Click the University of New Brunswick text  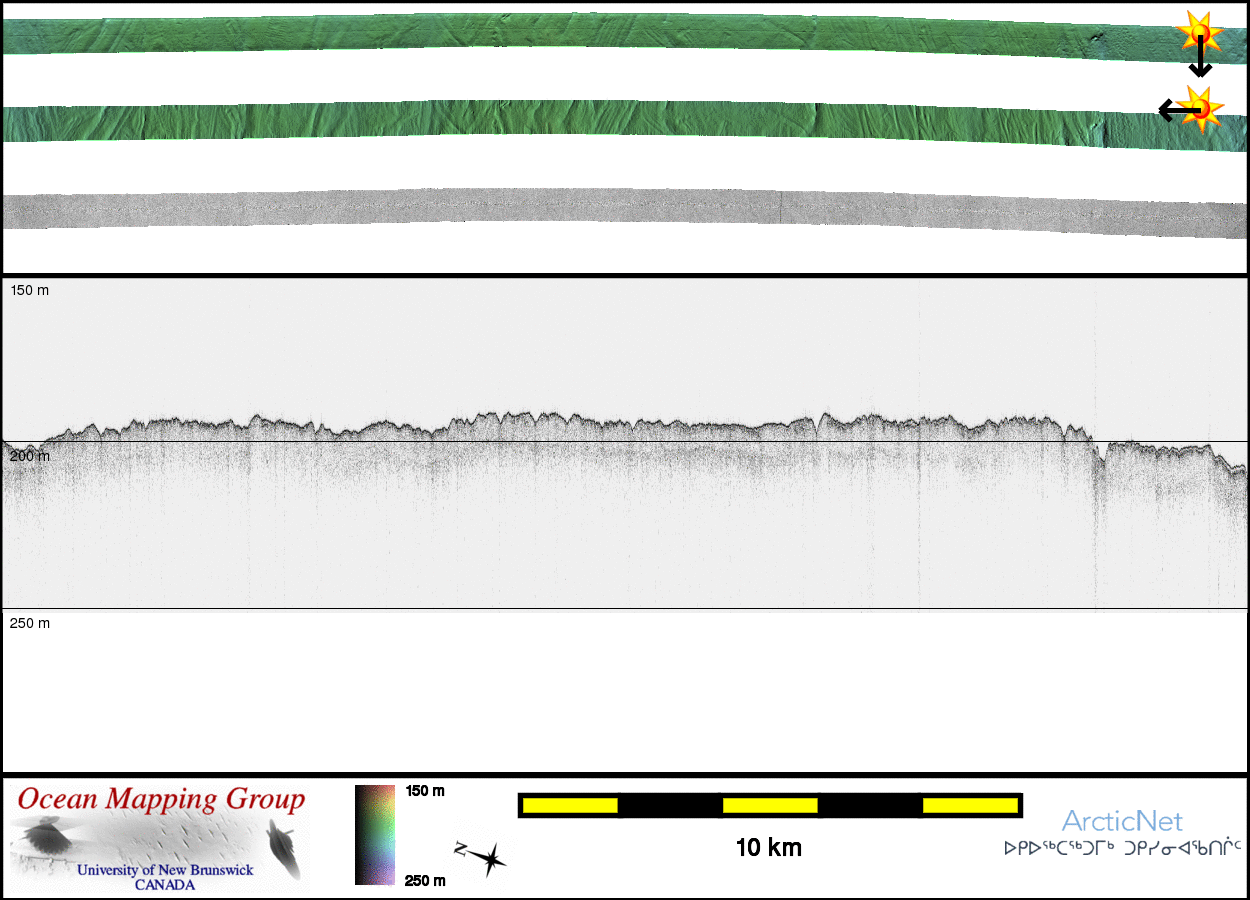tap(165, 870)
